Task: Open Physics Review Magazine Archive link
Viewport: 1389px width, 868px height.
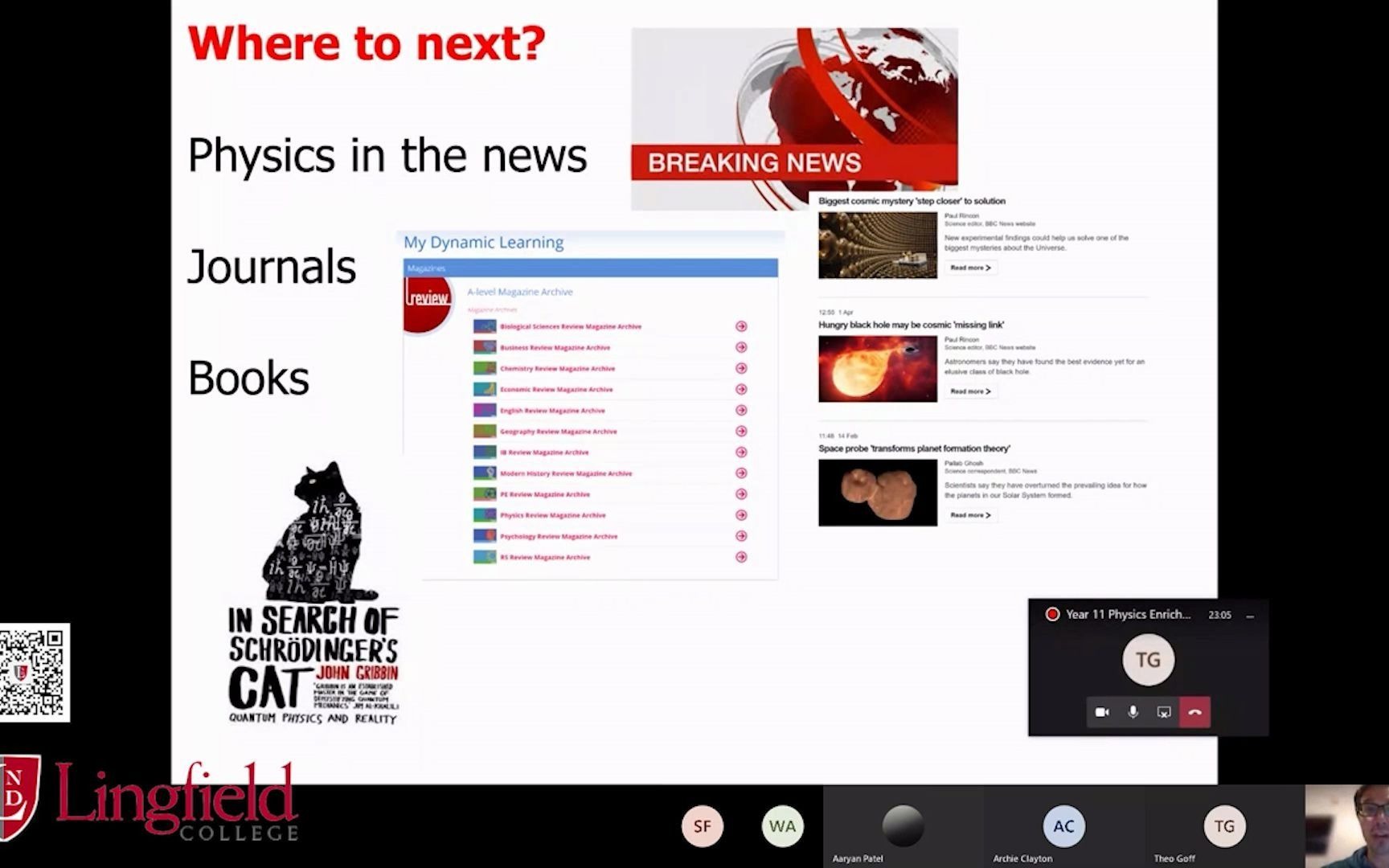Action: [553, 515]
